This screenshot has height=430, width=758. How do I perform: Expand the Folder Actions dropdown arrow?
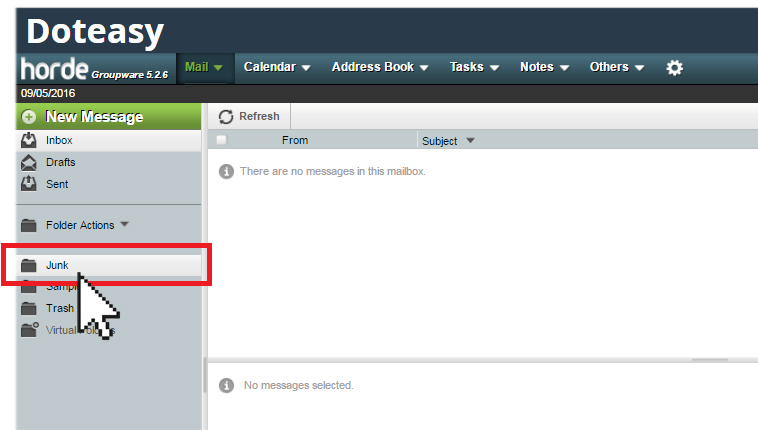click(x=124, y=224)
